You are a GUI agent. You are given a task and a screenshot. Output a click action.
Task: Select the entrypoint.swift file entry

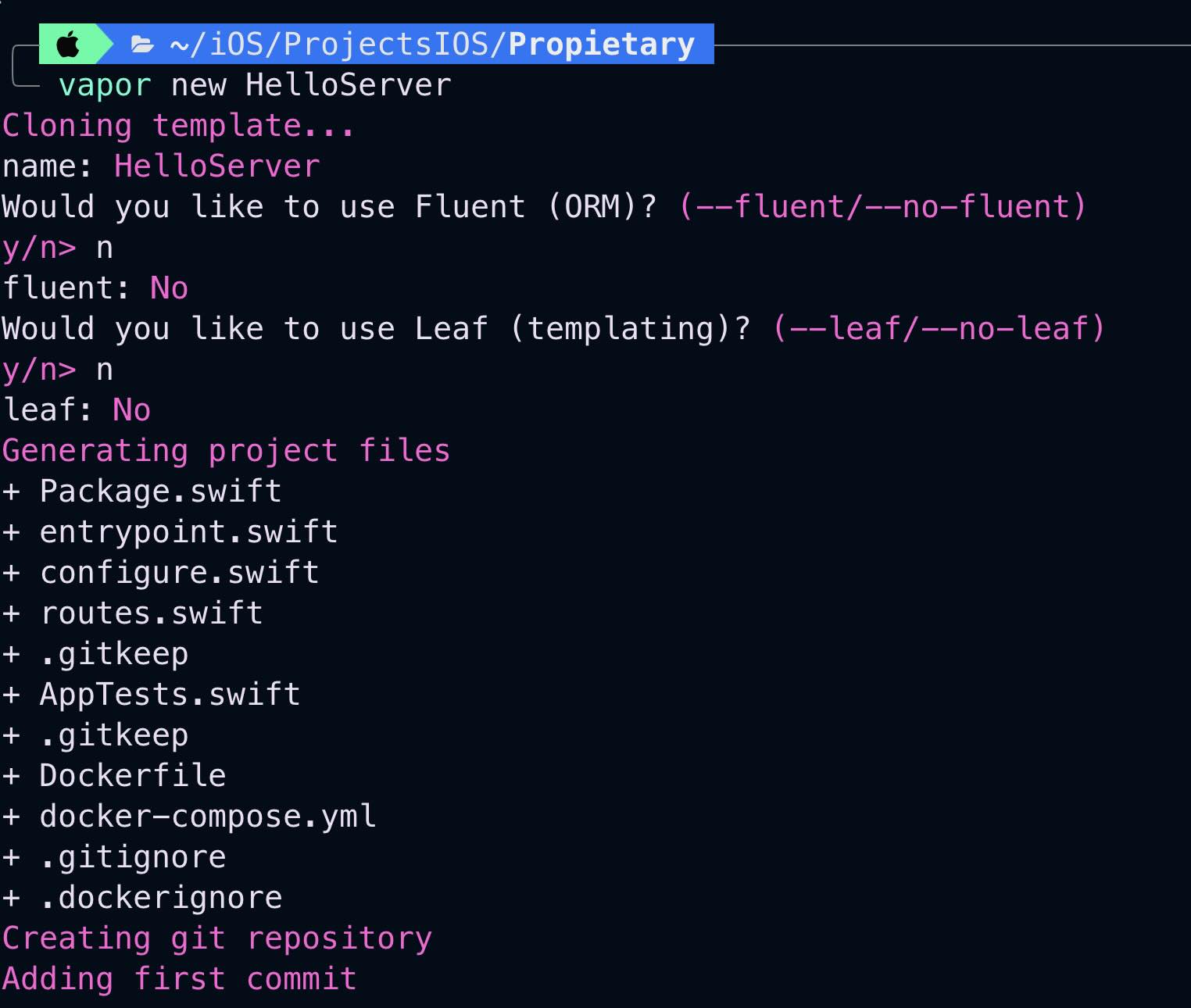[x=188, y=531]
